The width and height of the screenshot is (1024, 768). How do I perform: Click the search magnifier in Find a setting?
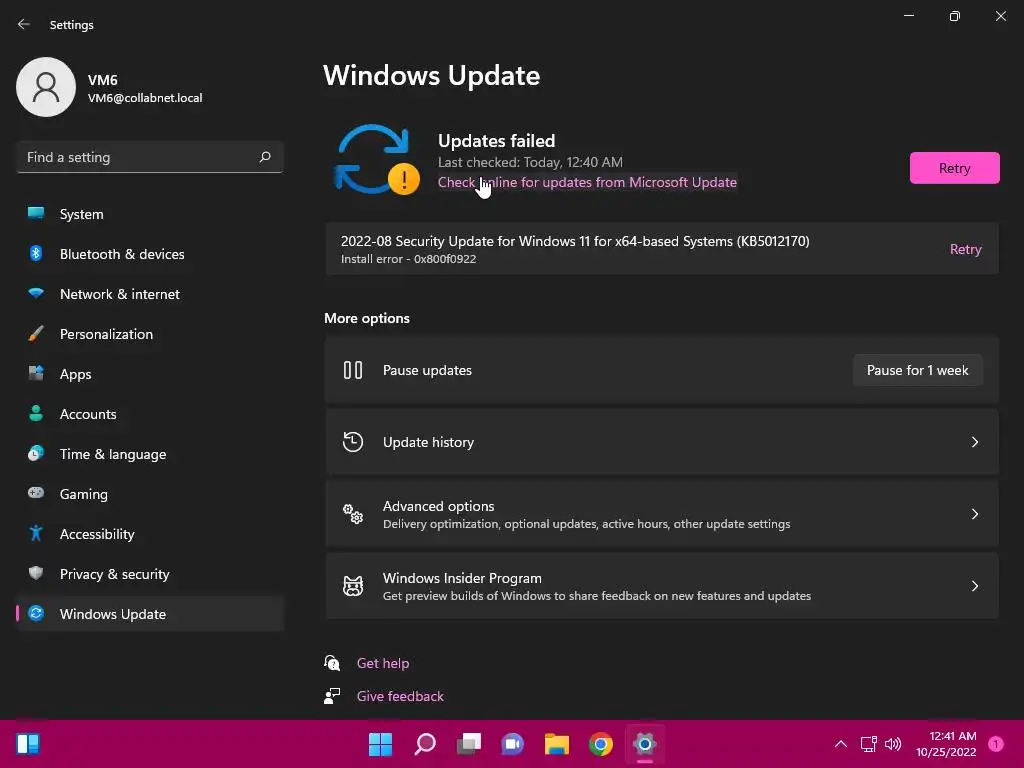click(x=264, y=157)
